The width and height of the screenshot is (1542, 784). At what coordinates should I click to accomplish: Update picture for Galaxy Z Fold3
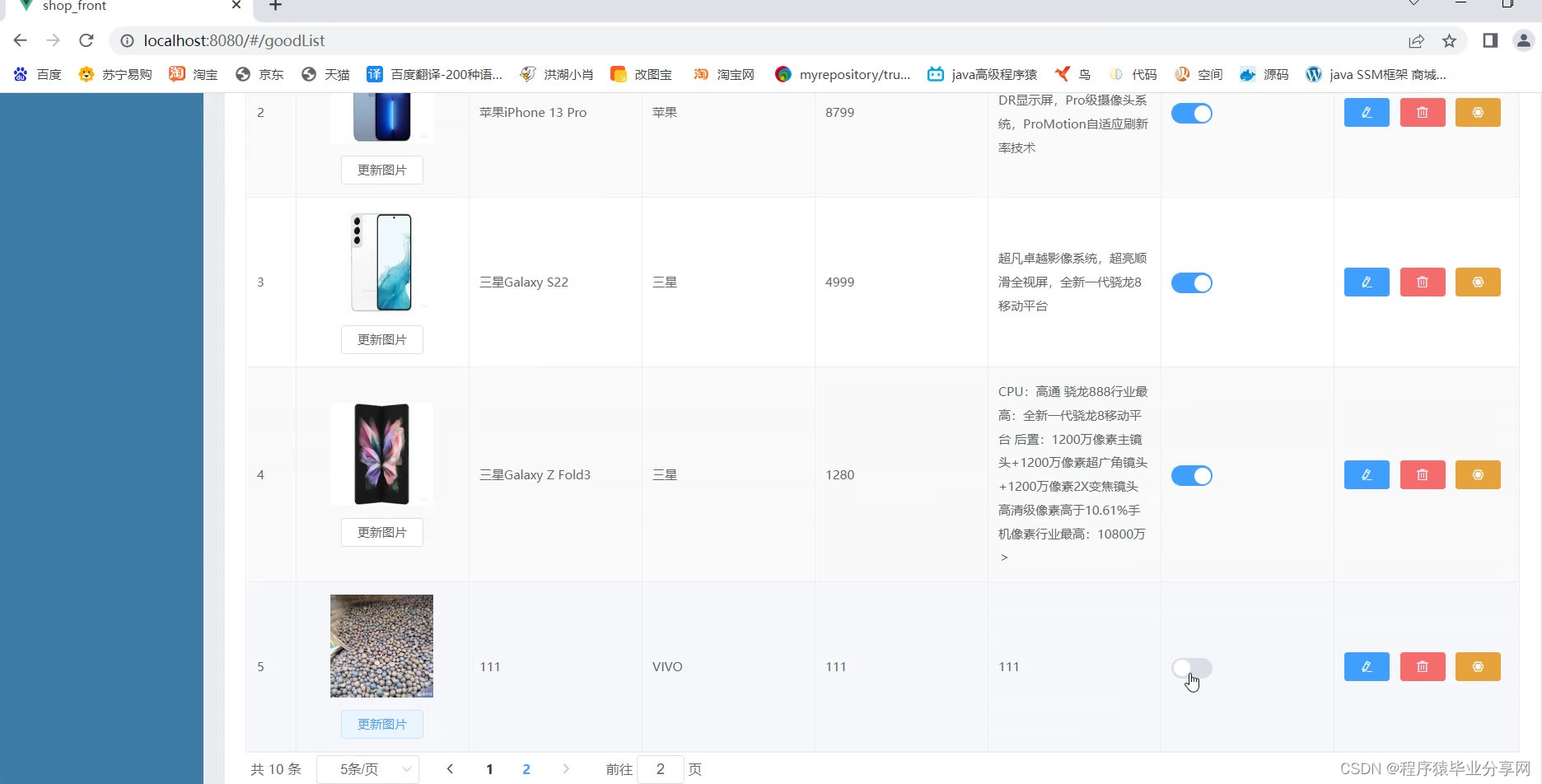tap(382, 533)
